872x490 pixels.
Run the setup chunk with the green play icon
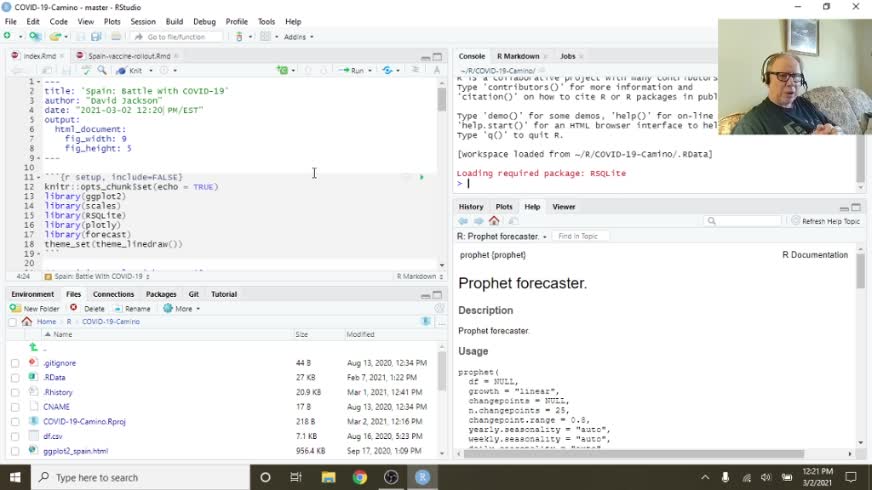coord(422,177)
